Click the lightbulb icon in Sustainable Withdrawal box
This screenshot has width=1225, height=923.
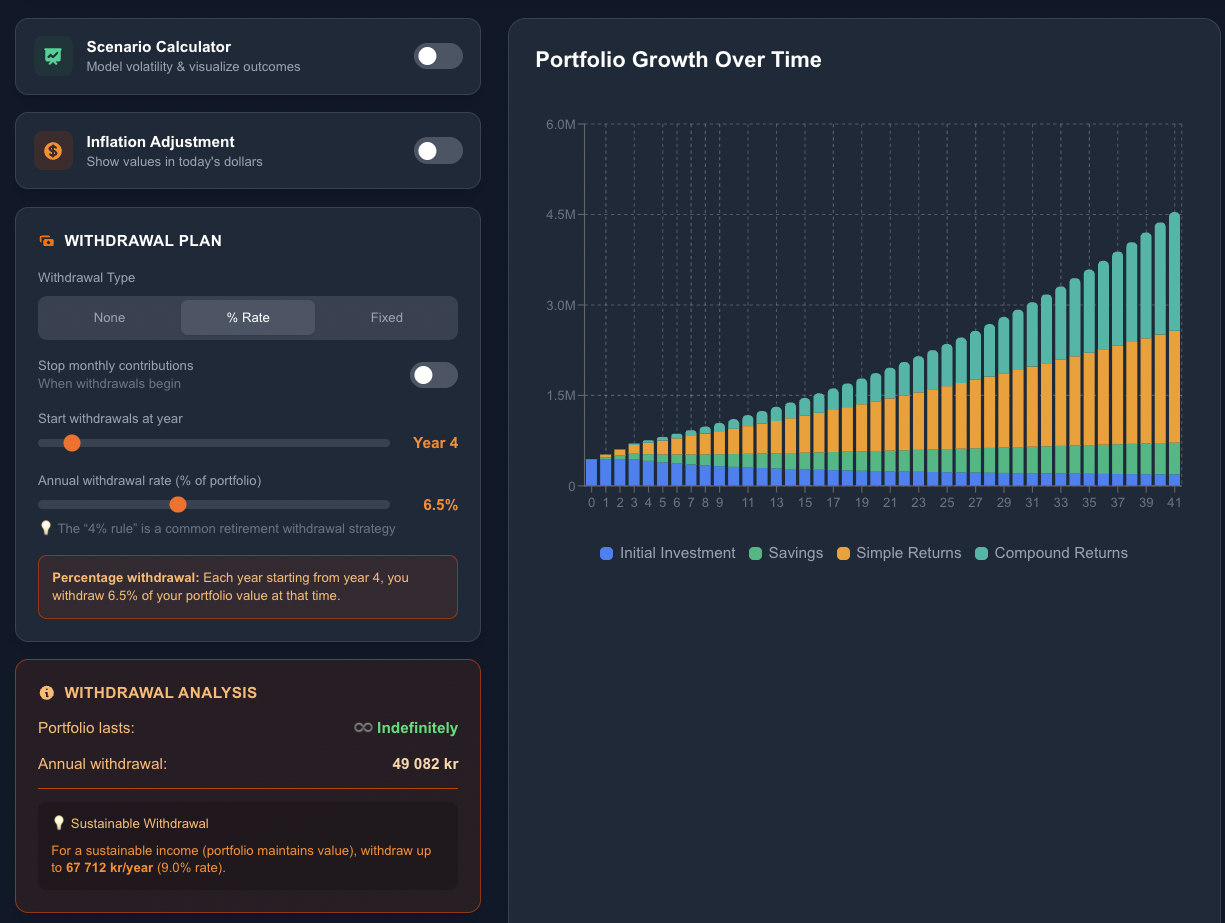pyautogui.click(x=58, y=822)
